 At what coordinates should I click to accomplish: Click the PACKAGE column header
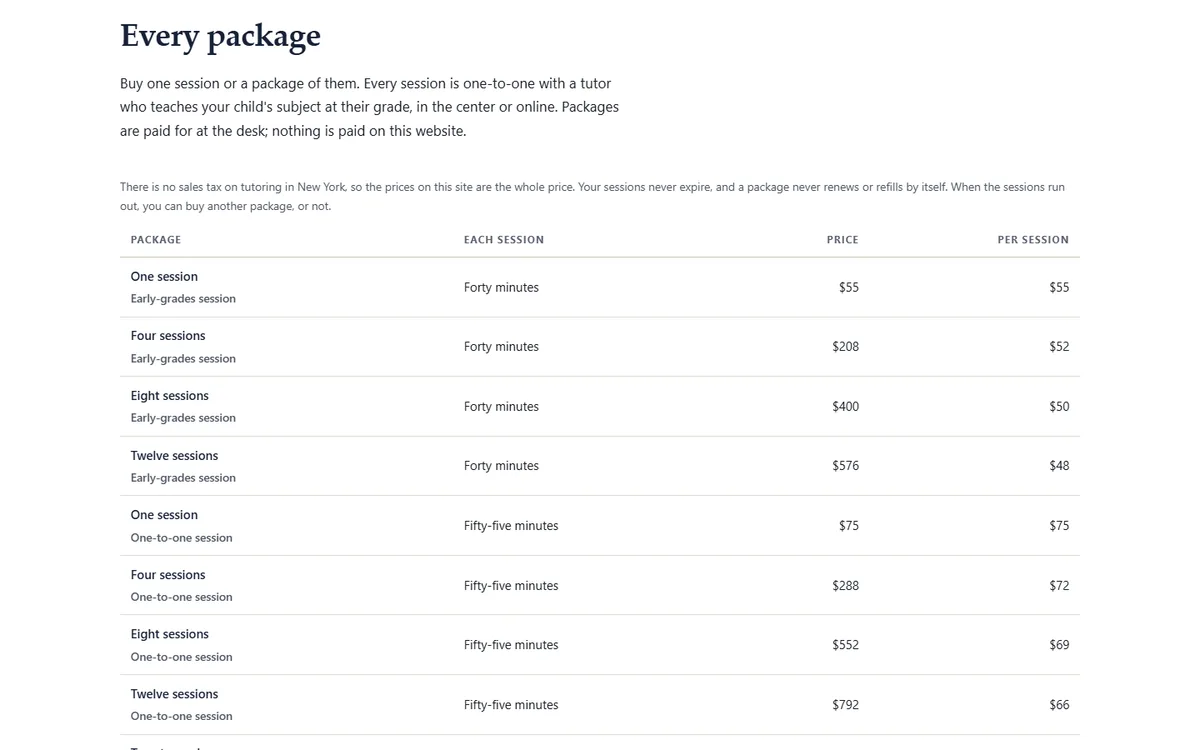point(156,240)
